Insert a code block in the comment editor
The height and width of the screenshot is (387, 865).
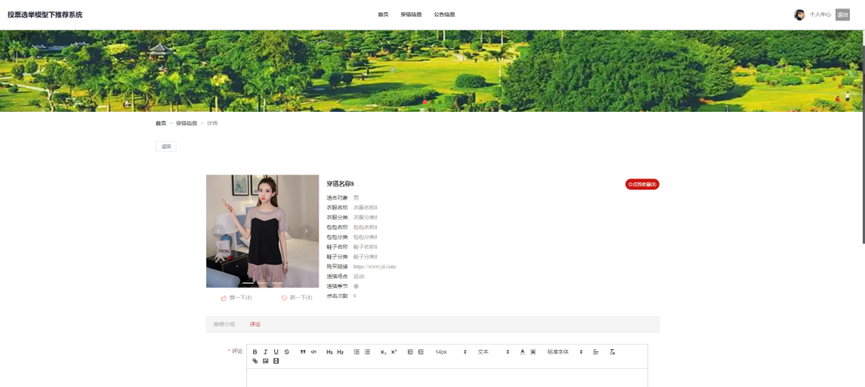pos(313,352)
